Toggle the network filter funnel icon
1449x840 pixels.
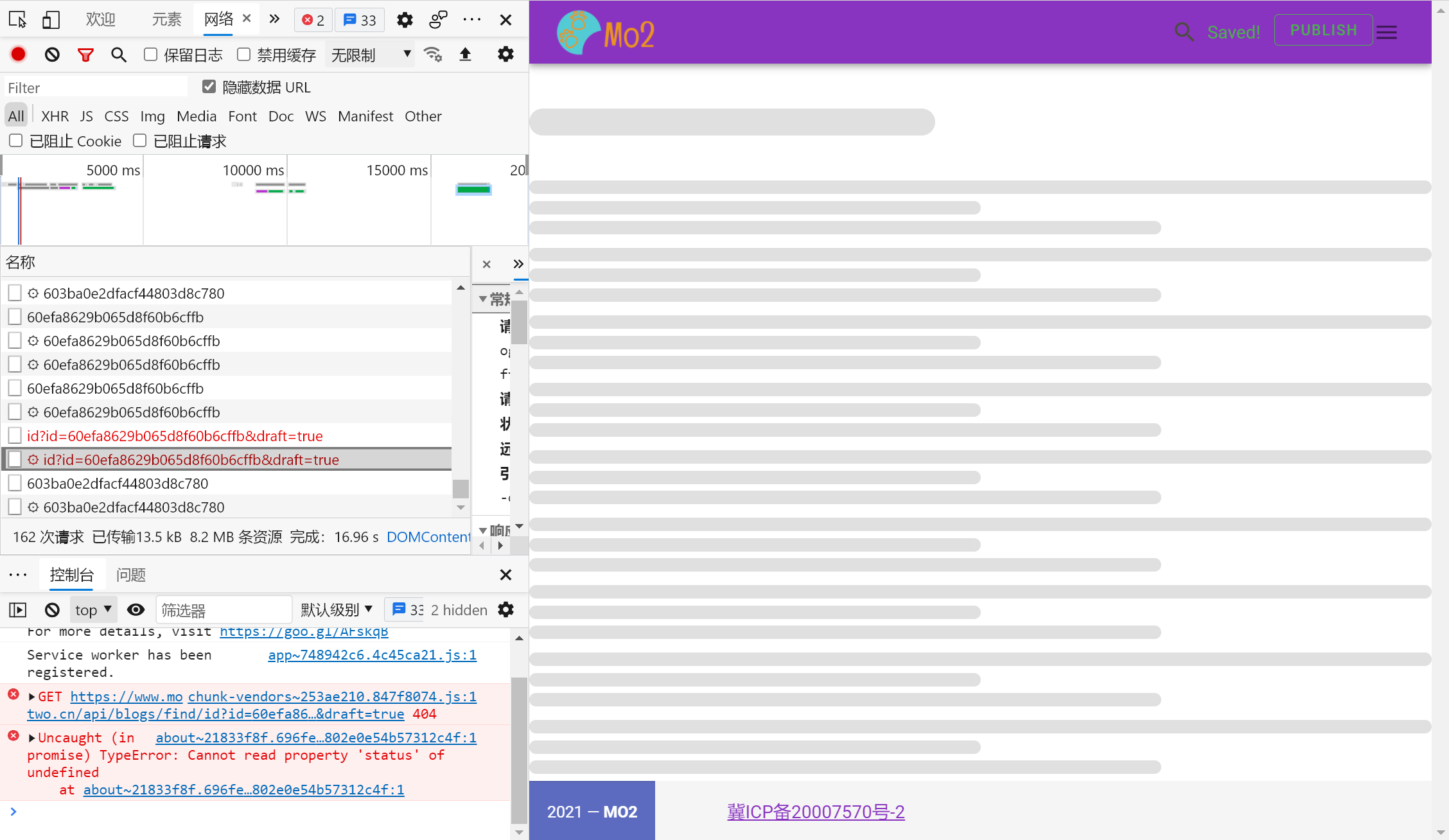pyautogui.click(x=85, y=55)
